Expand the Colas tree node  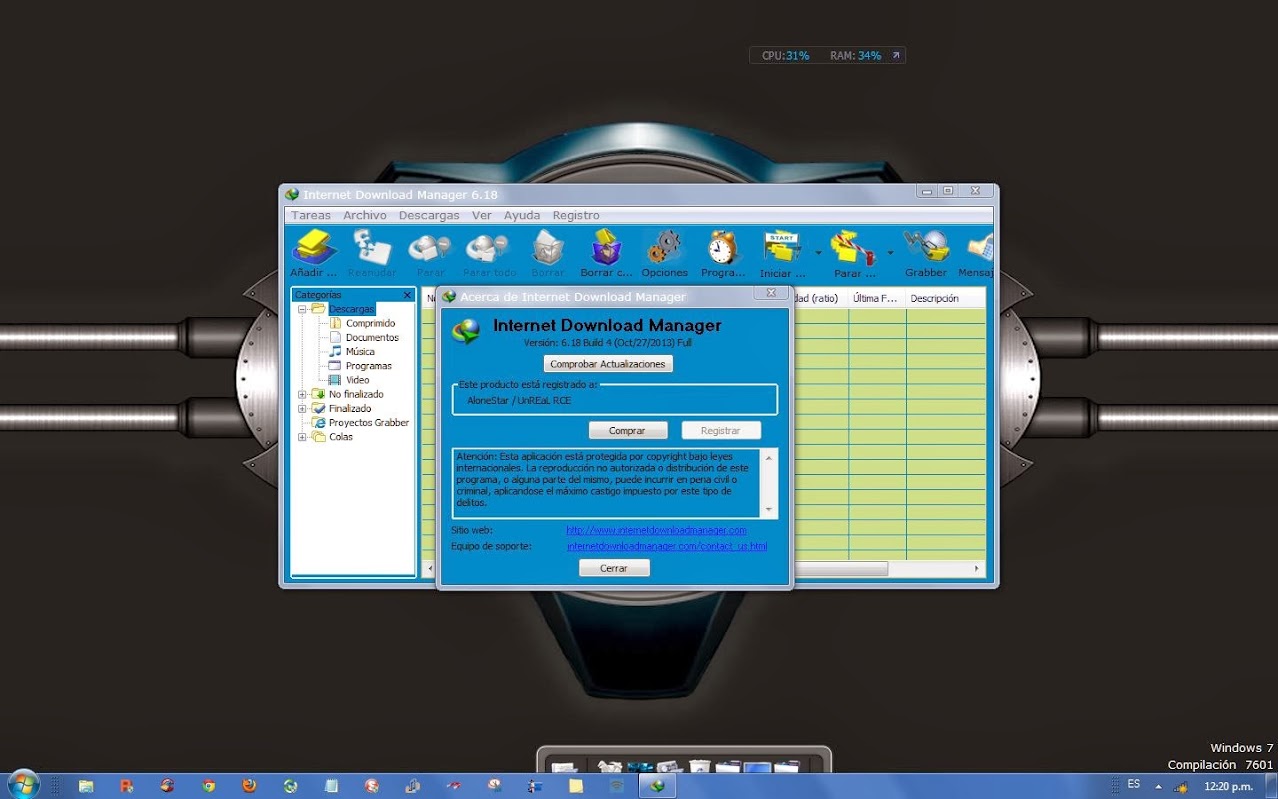(x=302, y=437)
